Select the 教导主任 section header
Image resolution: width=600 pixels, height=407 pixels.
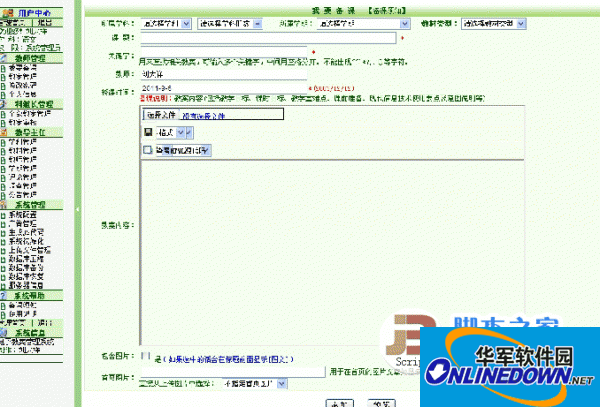[x=31, y=132]
